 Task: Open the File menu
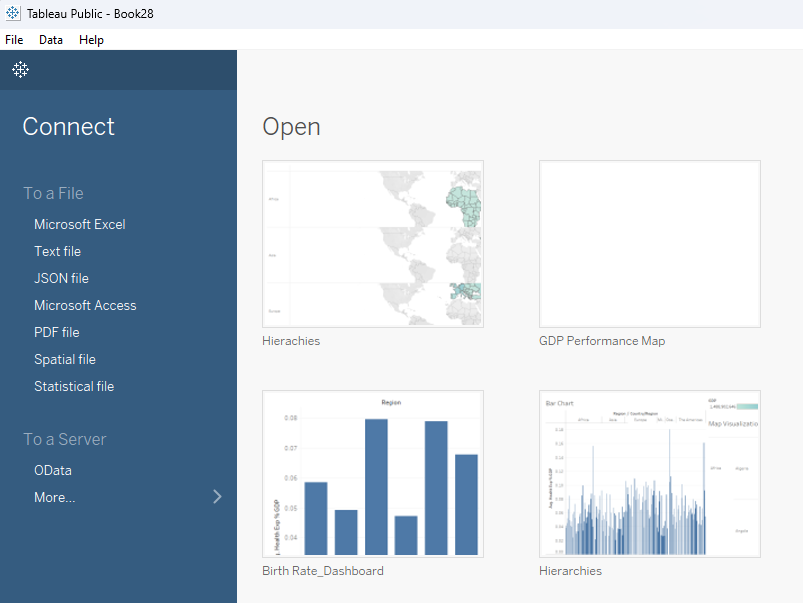pyautogui.click(x=14, y=40)
